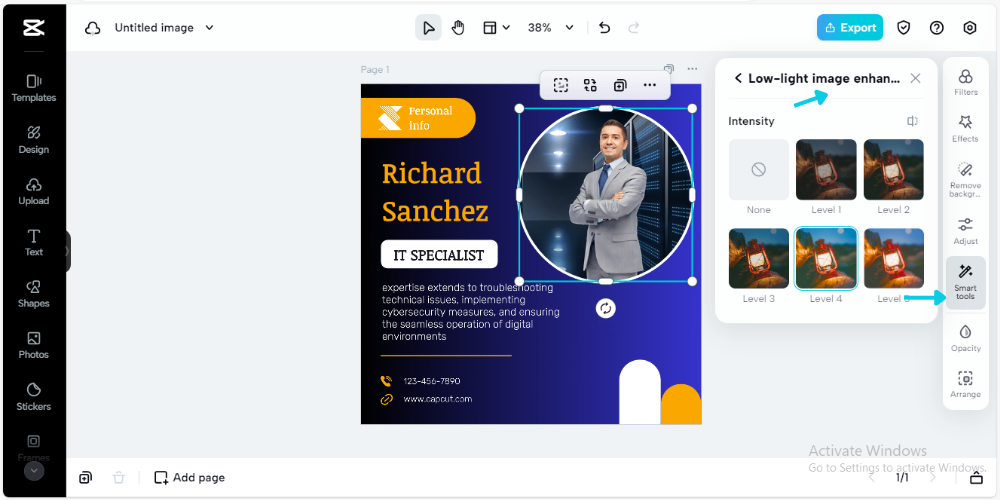
Task: Collapse the left panel arrow handle
Action: pyautogui.click(x=67, y=251)
